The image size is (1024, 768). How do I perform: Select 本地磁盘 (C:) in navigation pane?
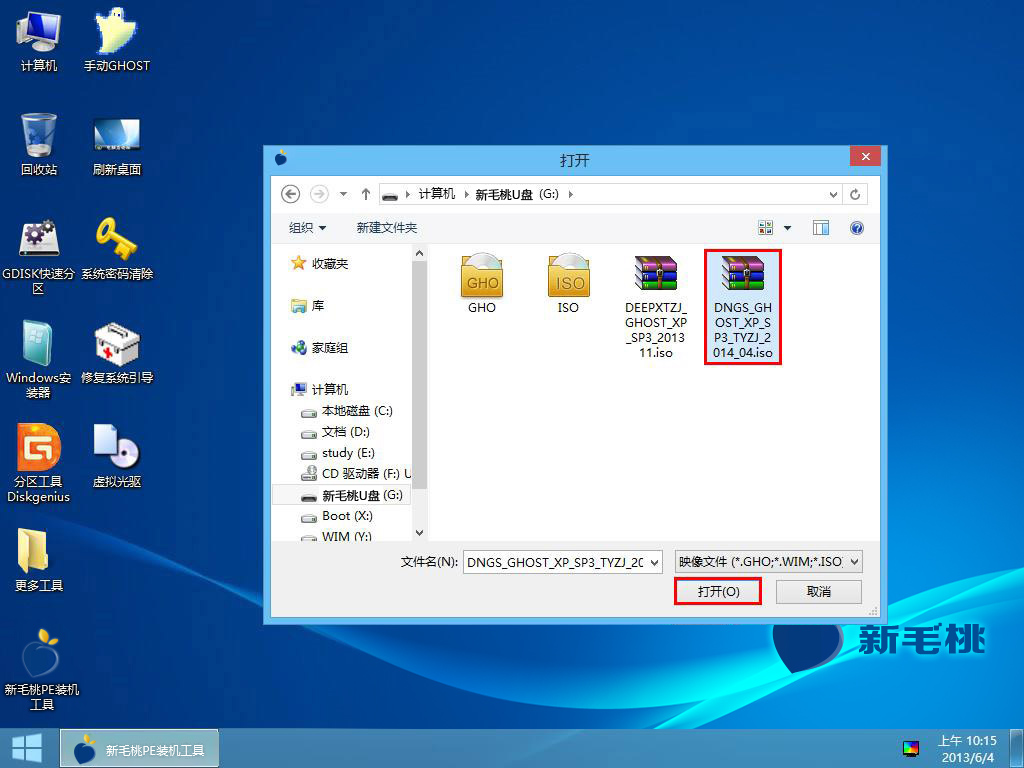(x=347, y=411)
